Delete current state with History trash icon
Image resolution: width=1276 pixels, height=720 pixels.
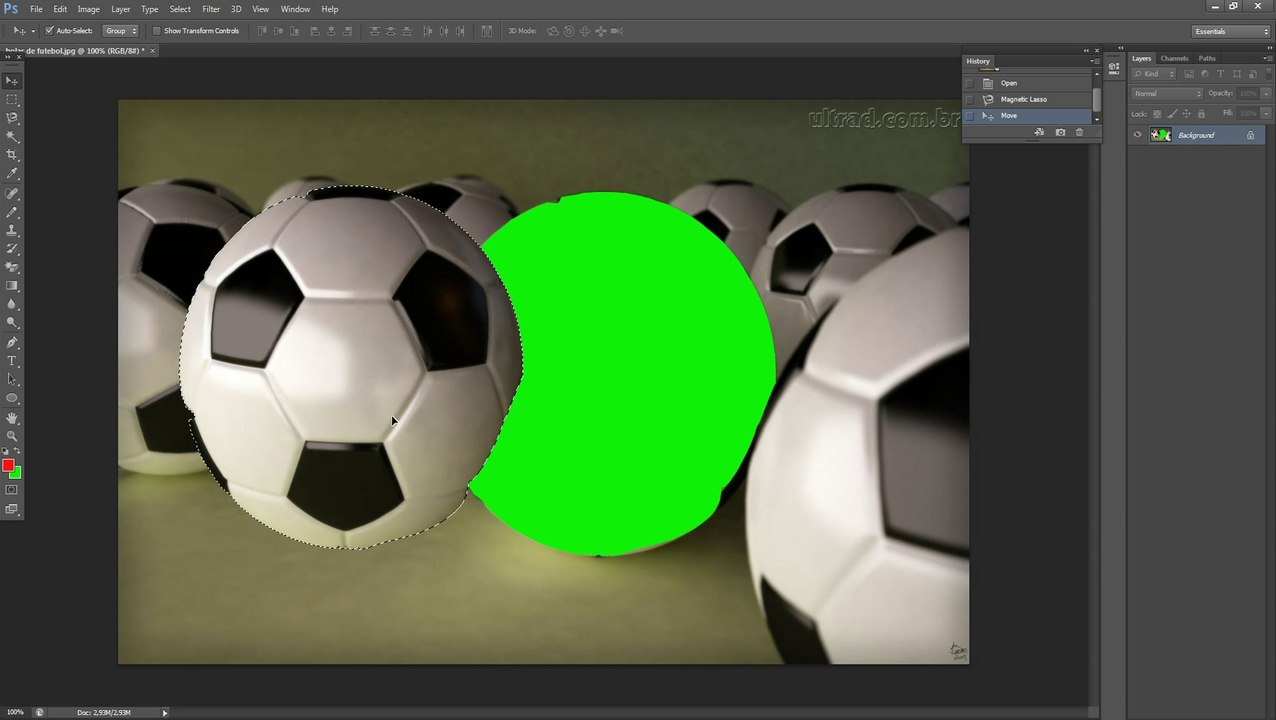pyautogui.click(x=1079, y=132)
